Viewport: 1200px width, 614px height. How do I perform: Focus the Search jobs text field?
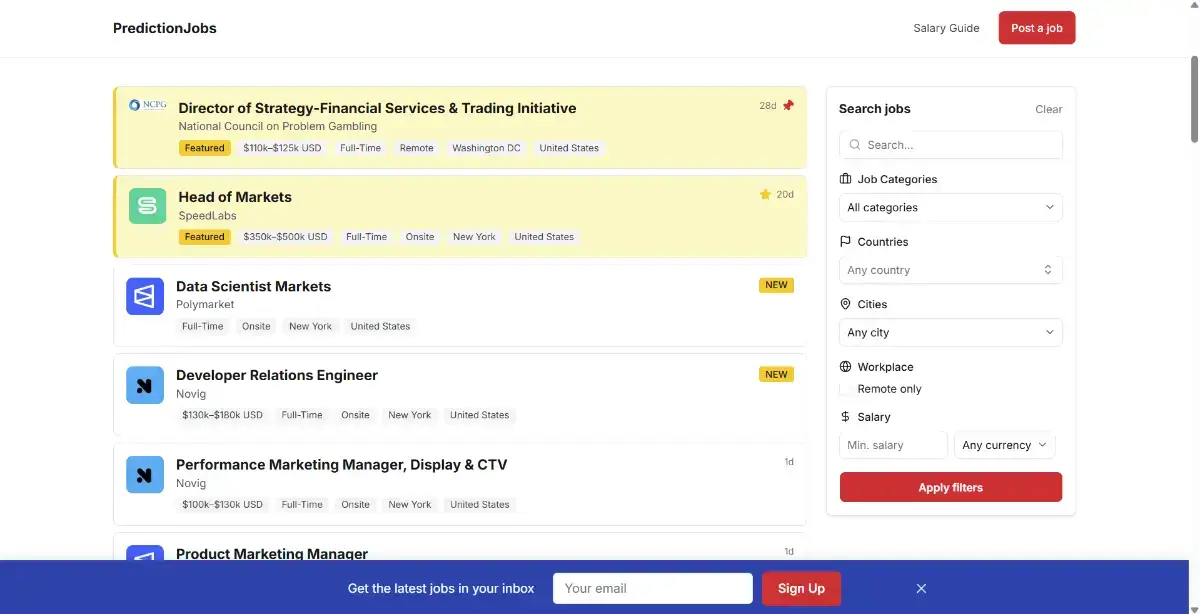point(951,145)
